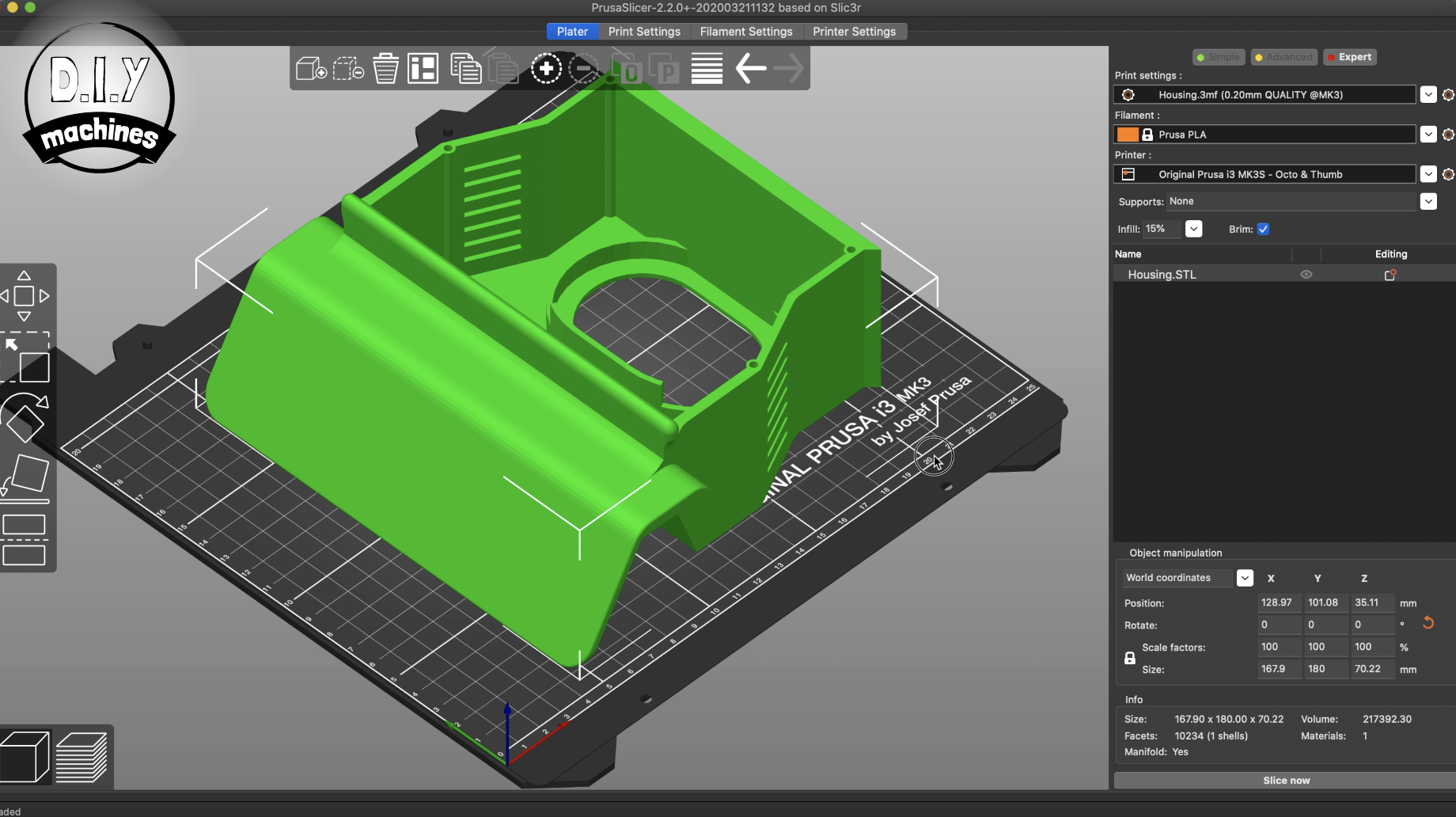Open Print settings preset gear icon
This screenshot has width=1456, height=817.
point(1448,95)
